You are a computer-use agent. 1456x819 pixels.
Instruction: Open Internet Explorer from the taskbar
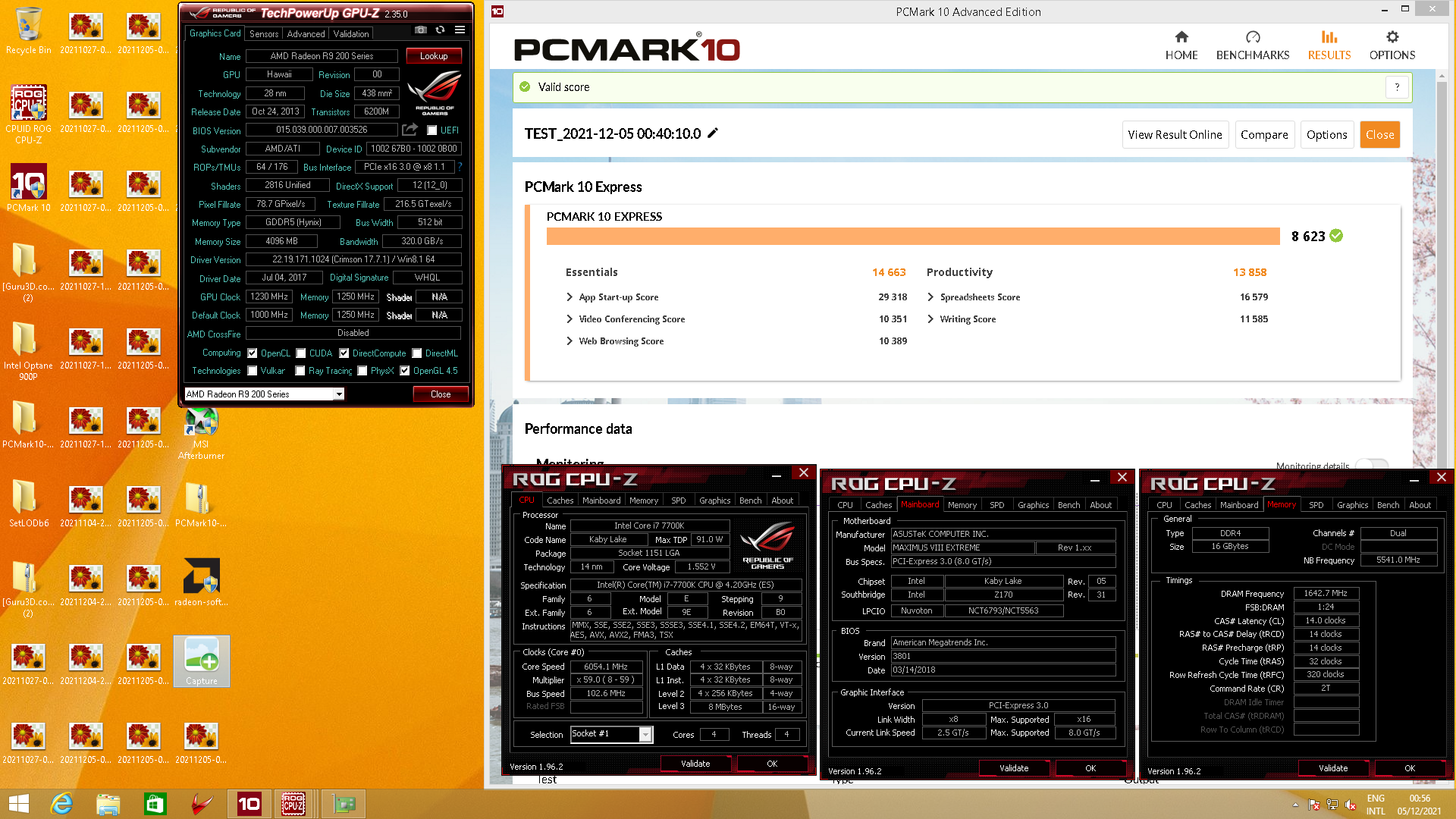pos(61,804)
